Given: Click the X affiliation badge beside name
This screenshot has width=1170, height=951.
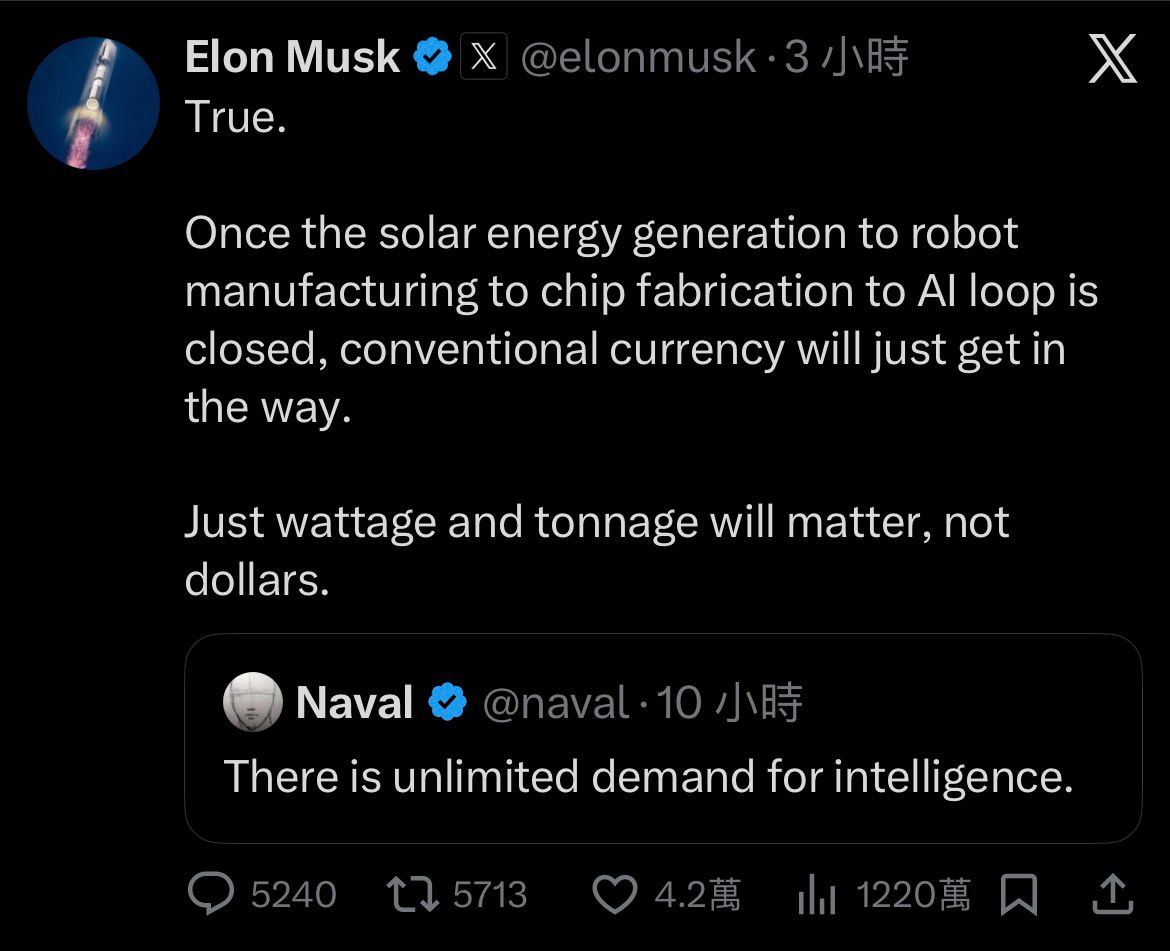Looking at the screenshot, I should (484, 57).
